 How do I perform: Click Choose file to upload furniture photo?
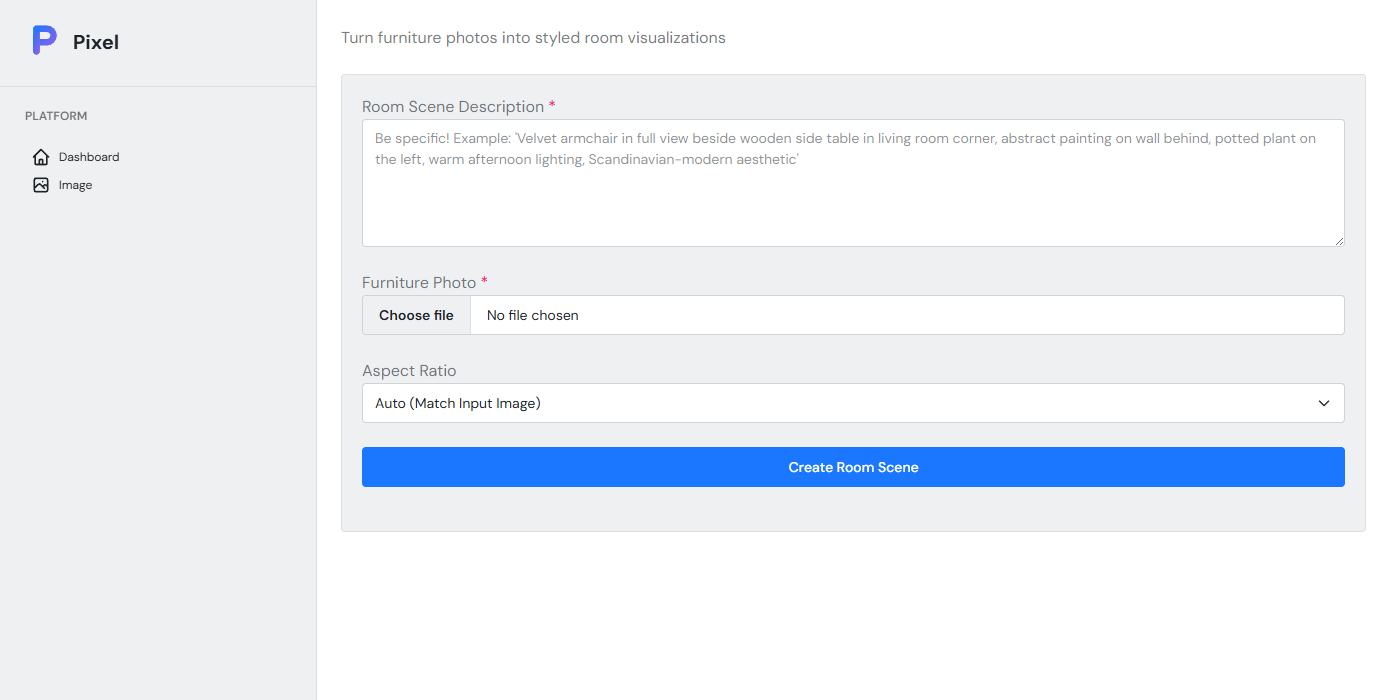pos(416,315)
